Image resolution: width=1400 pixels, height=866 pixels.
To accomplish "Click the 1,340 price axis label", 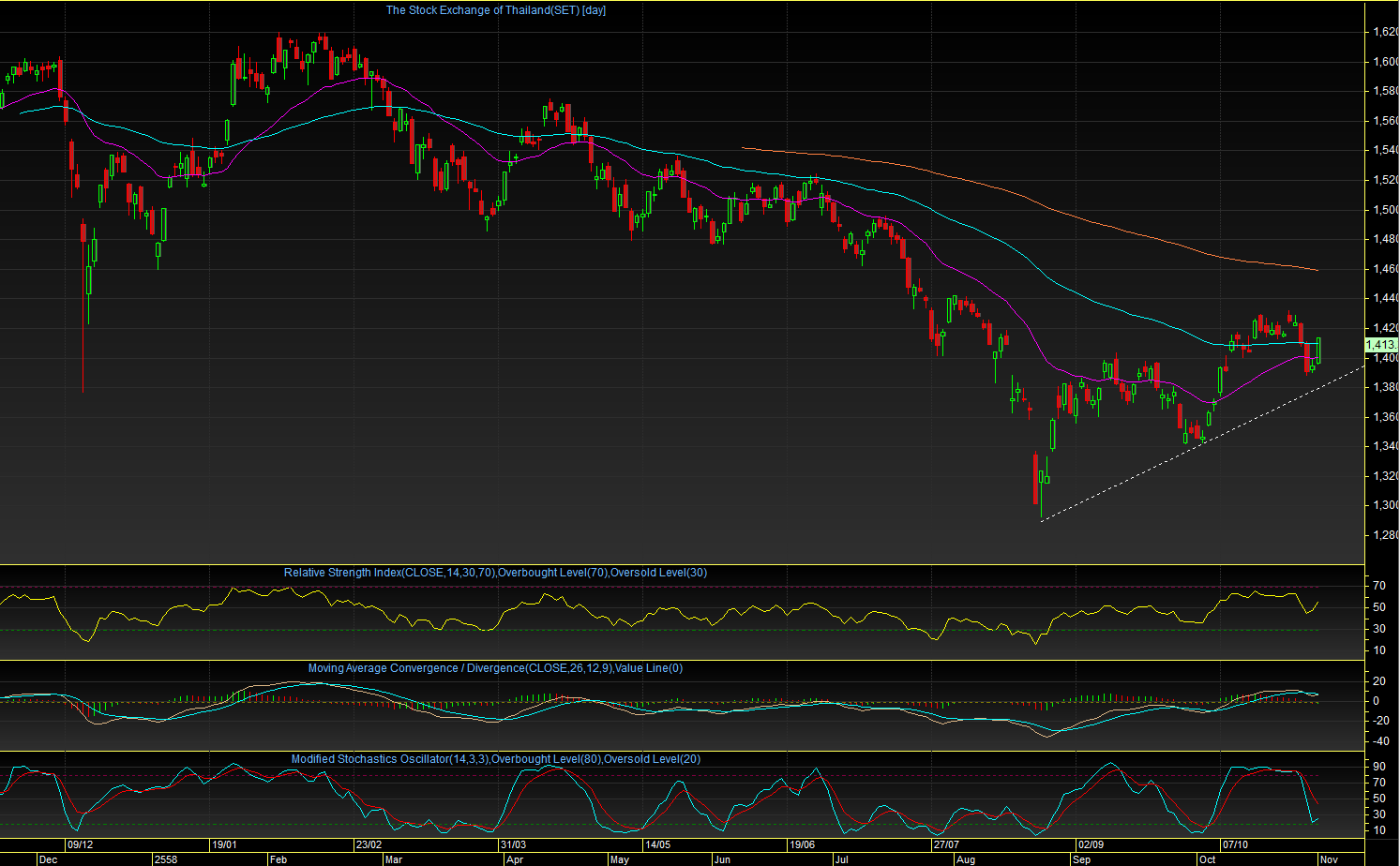I will [1386, 446].
